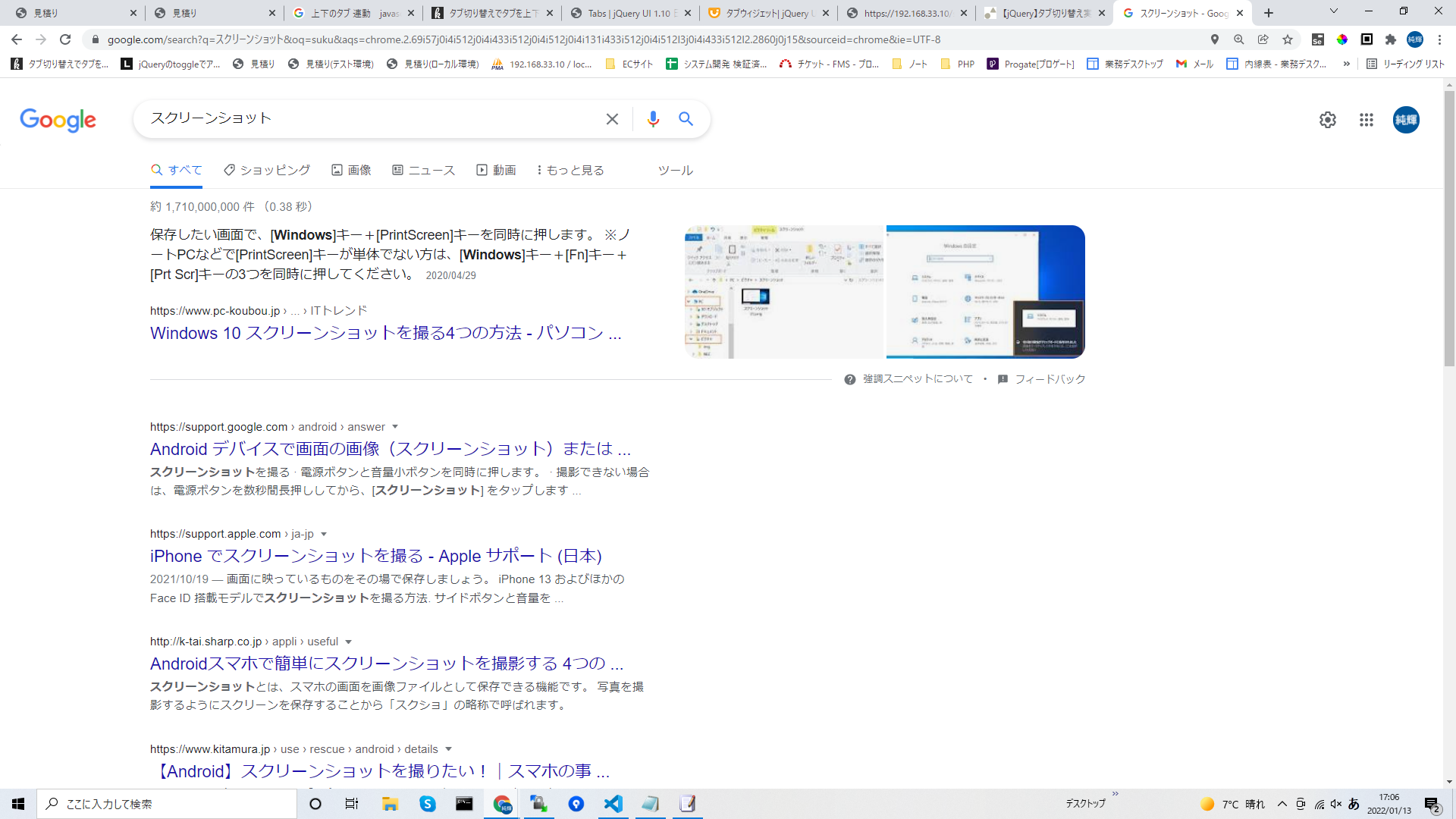The image size is (1456, 819).
Task: Switch to ショッピング results tab
Action: pos(267,170)
